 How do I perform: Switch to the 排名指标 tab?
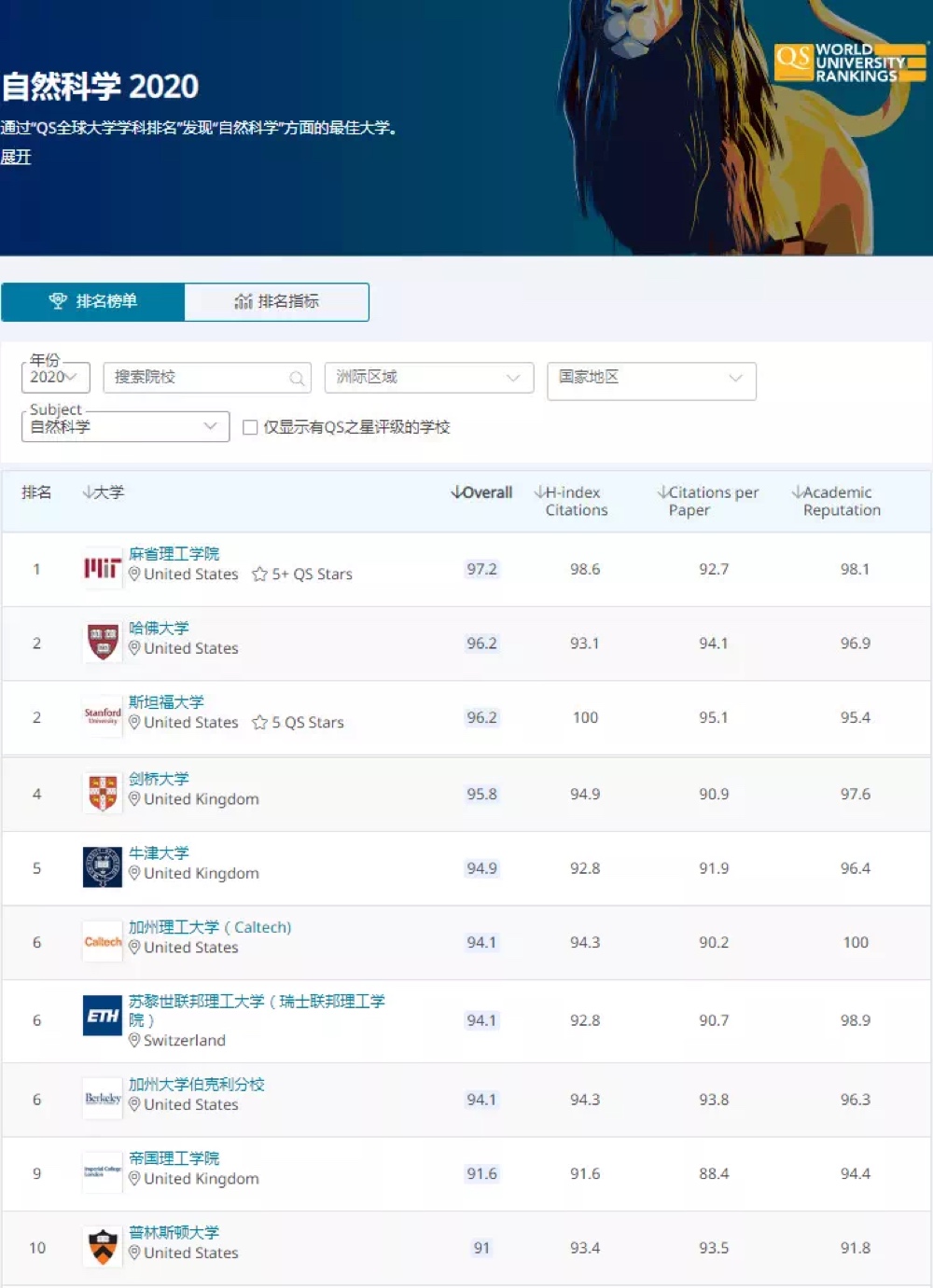coord(276,301)
